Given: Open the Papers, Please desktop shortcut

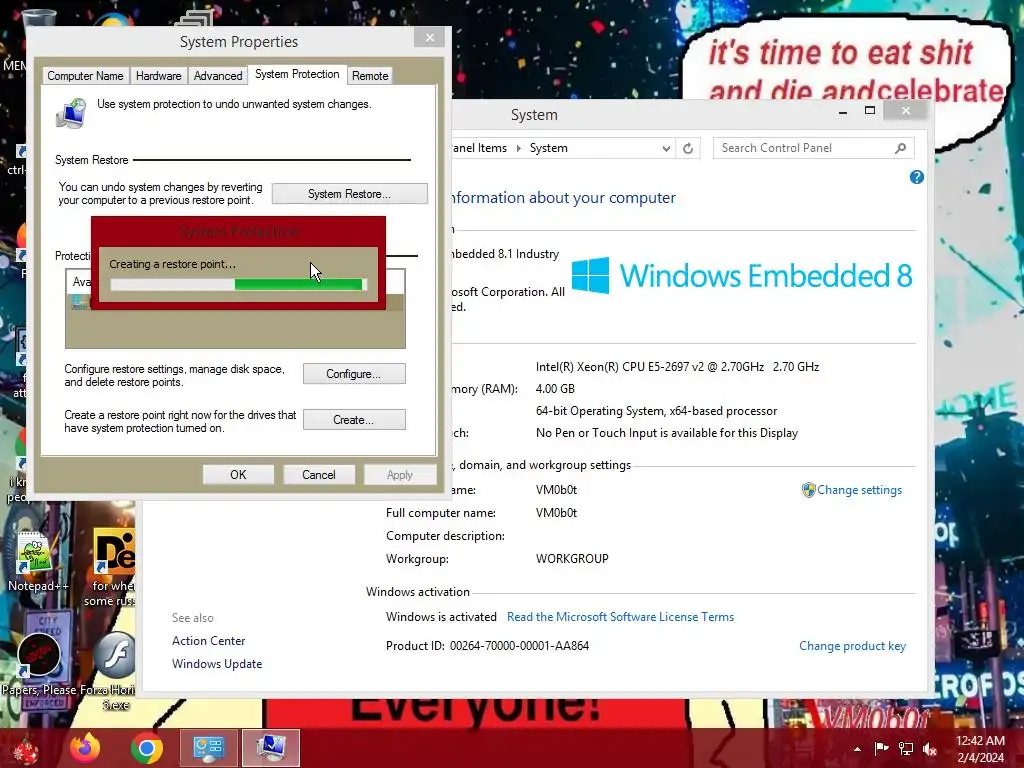Looking at the screenshot, I should coord(39,663).
